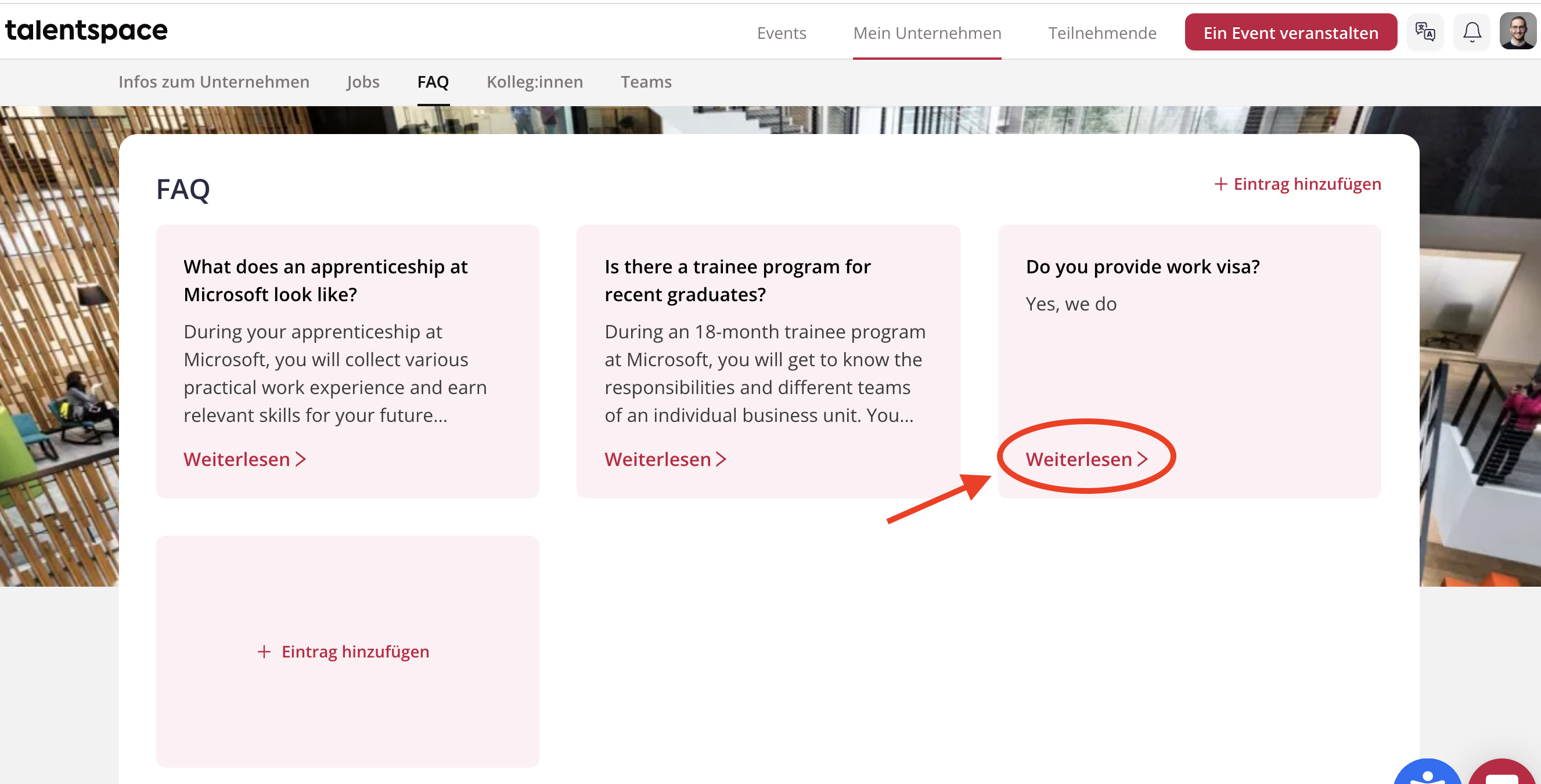Open the user profile avatar
This screenshot has height=784, width=1541.
1518,32
